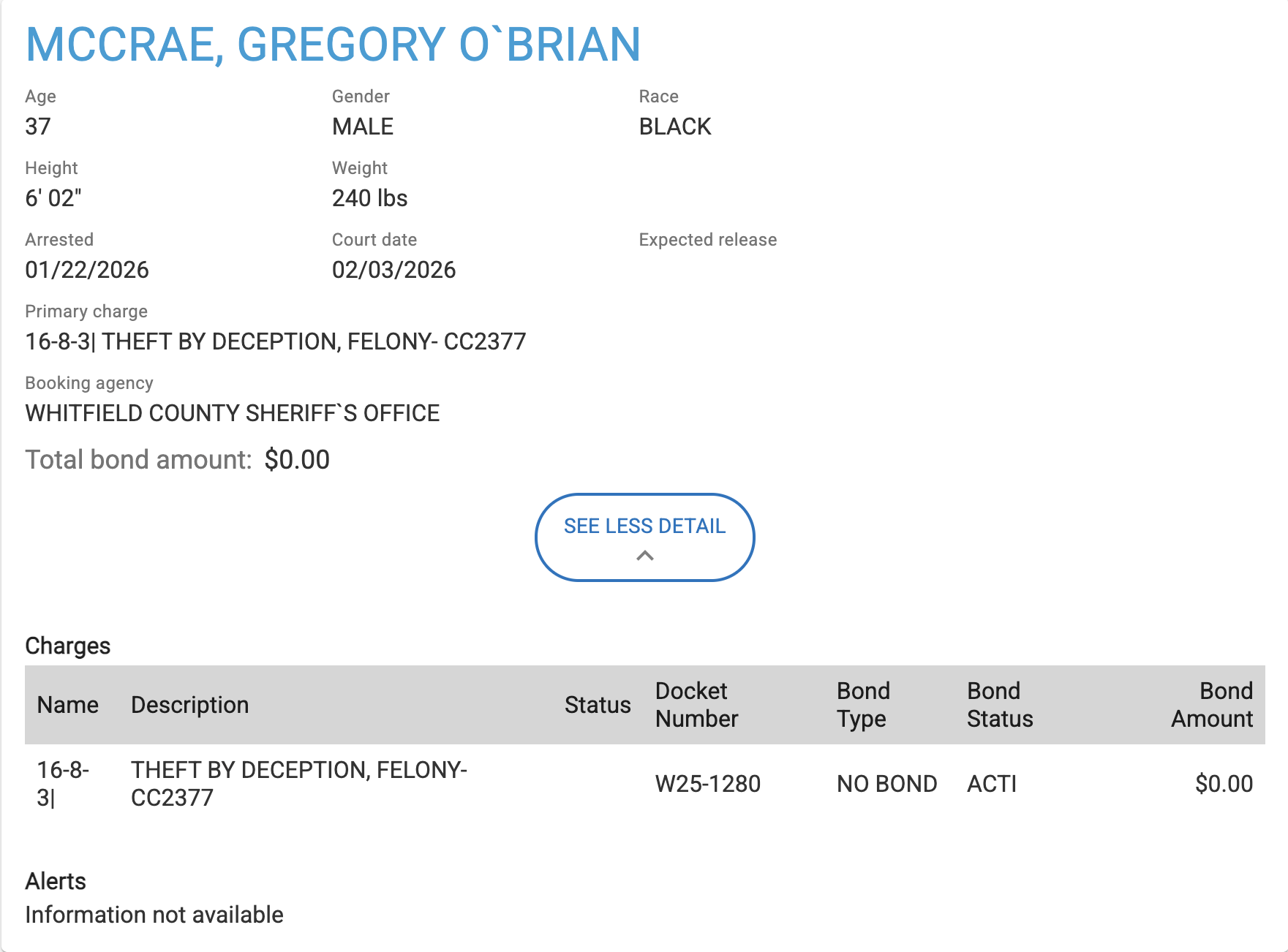Click the Status column header
Screen dimensions: 1288x952
(x=597, y=705)
